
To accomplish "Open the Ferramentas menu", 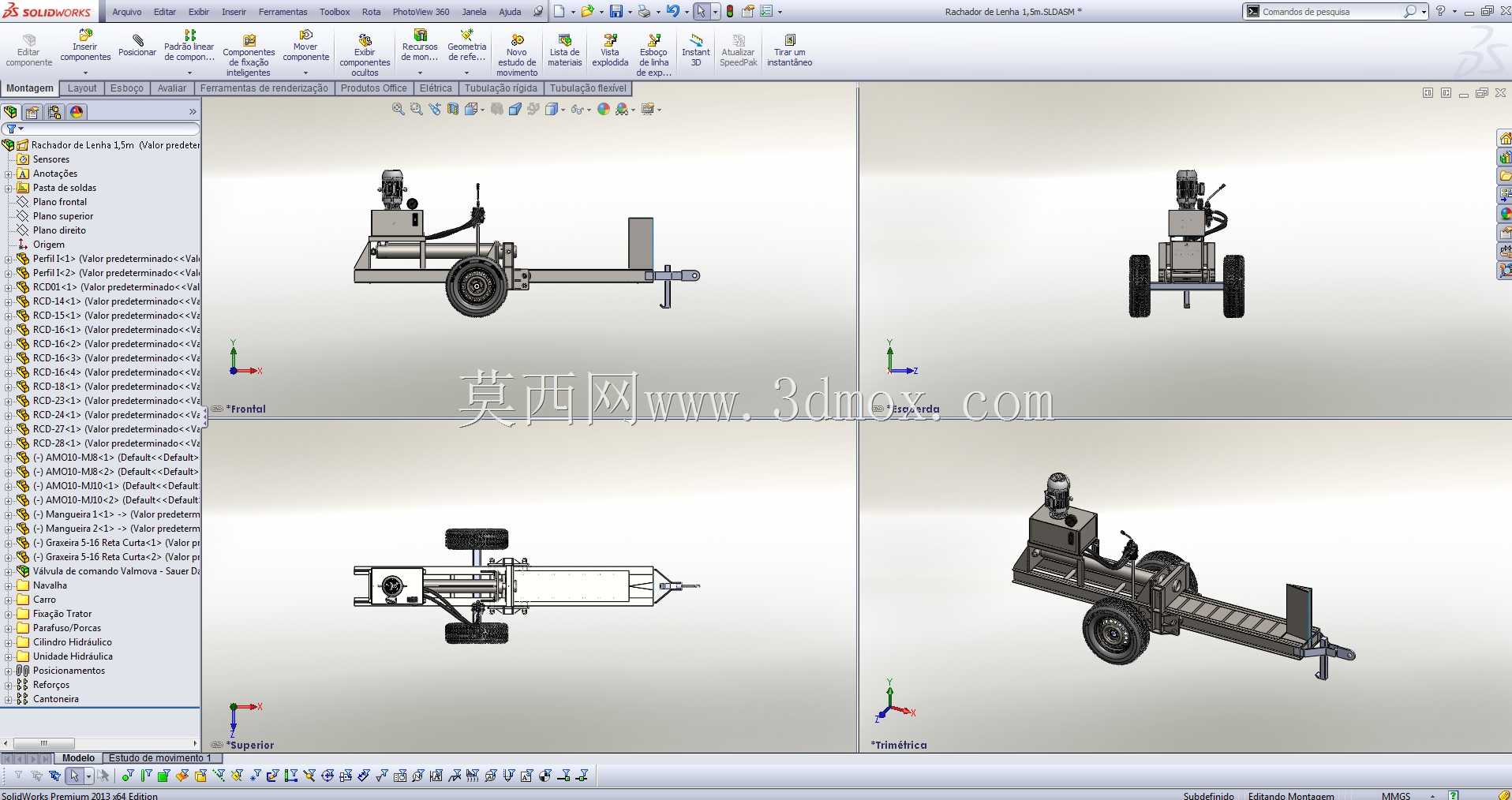I will click(x=283, y=12).
